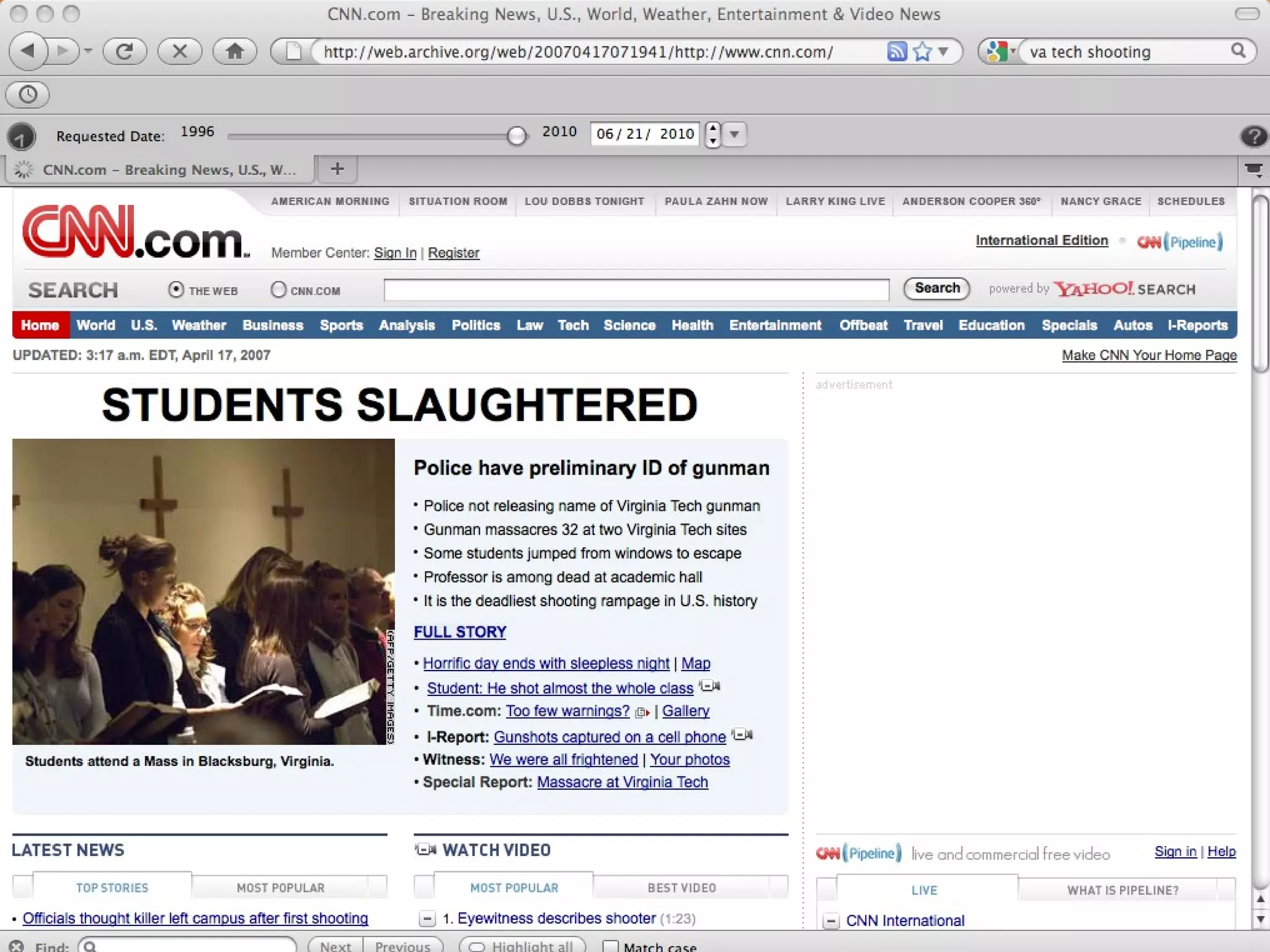Click the requested date timeline slider handle
Screen dimensions: 1270x952
[516, 135]
